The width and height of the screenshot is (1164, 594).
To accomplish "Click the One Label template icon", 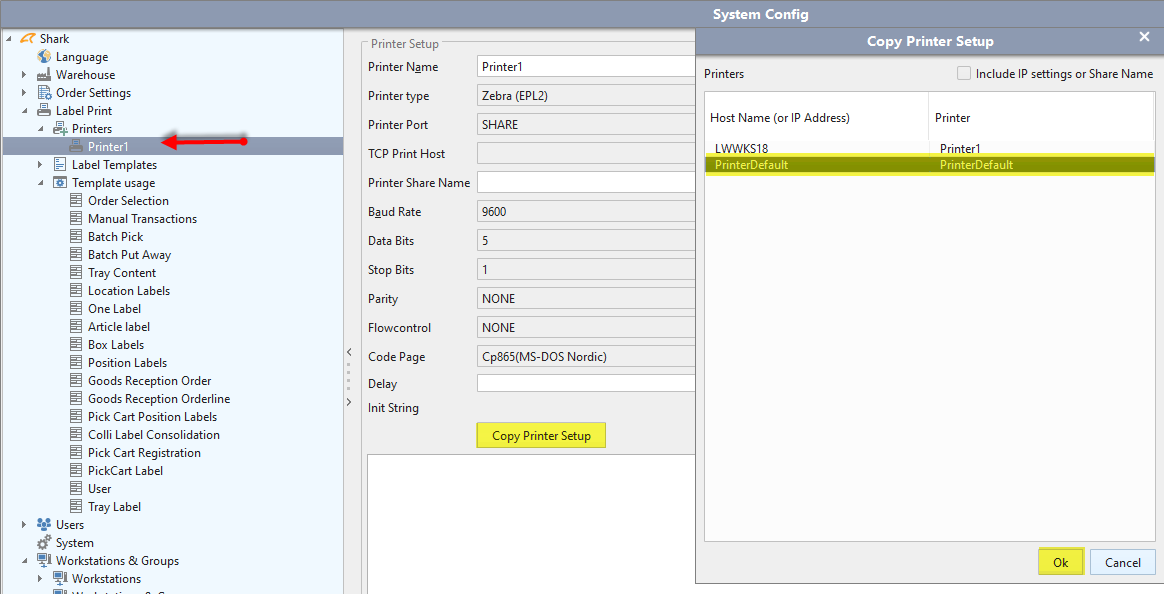I will tap(76, 308).
